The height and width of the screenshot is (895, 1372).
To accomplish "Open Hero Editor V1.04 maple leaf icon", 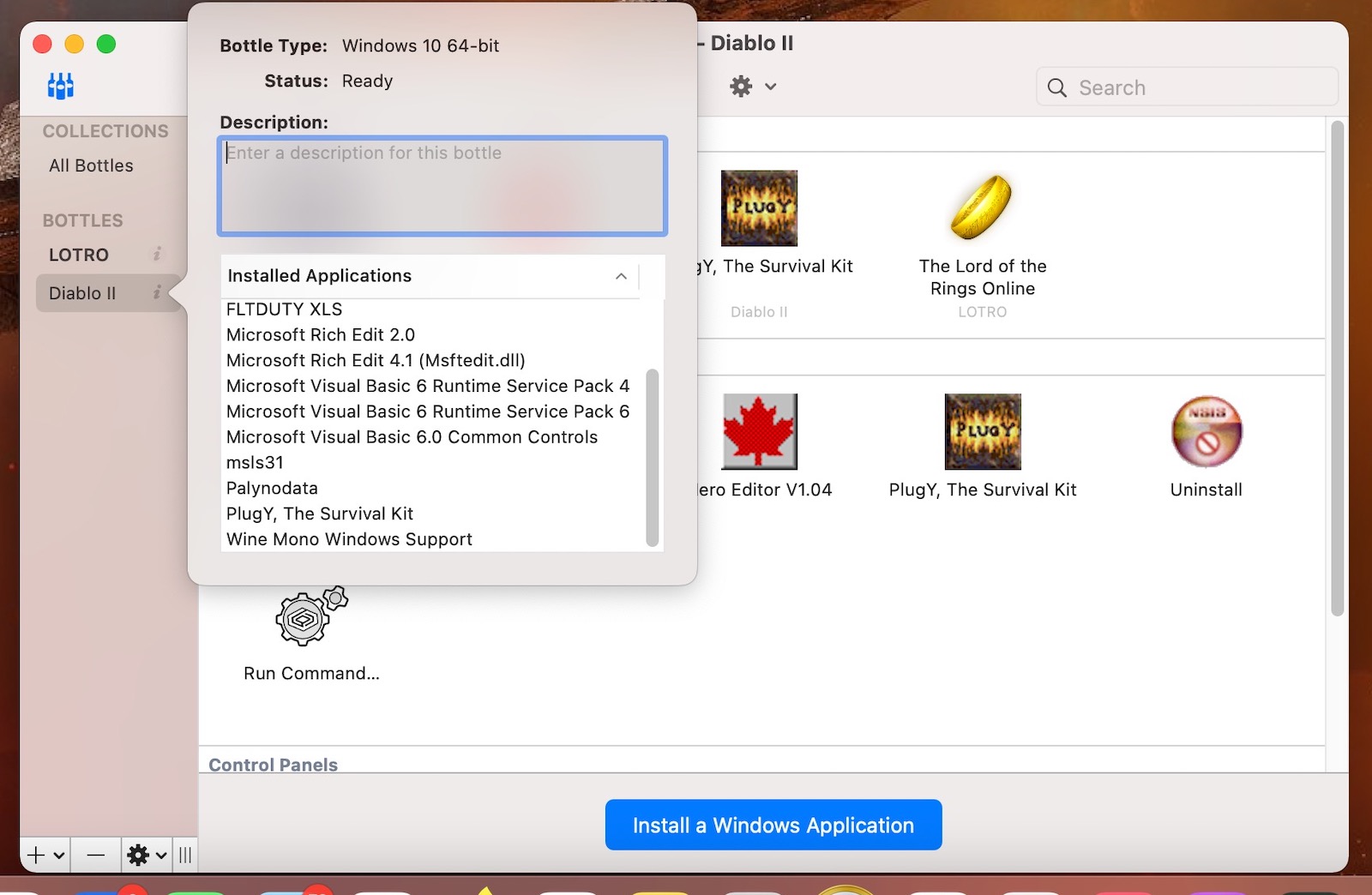I will [759, 431].
